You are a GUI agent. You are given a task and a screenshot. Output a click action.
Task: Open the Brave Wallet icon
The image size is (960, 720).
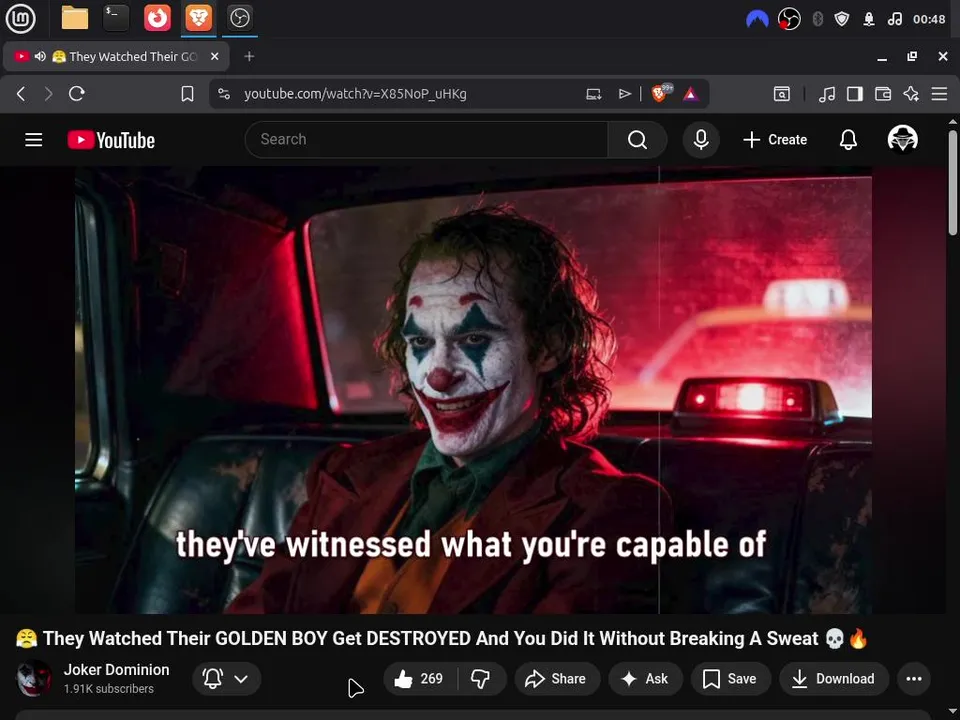(x=883, y=94)
